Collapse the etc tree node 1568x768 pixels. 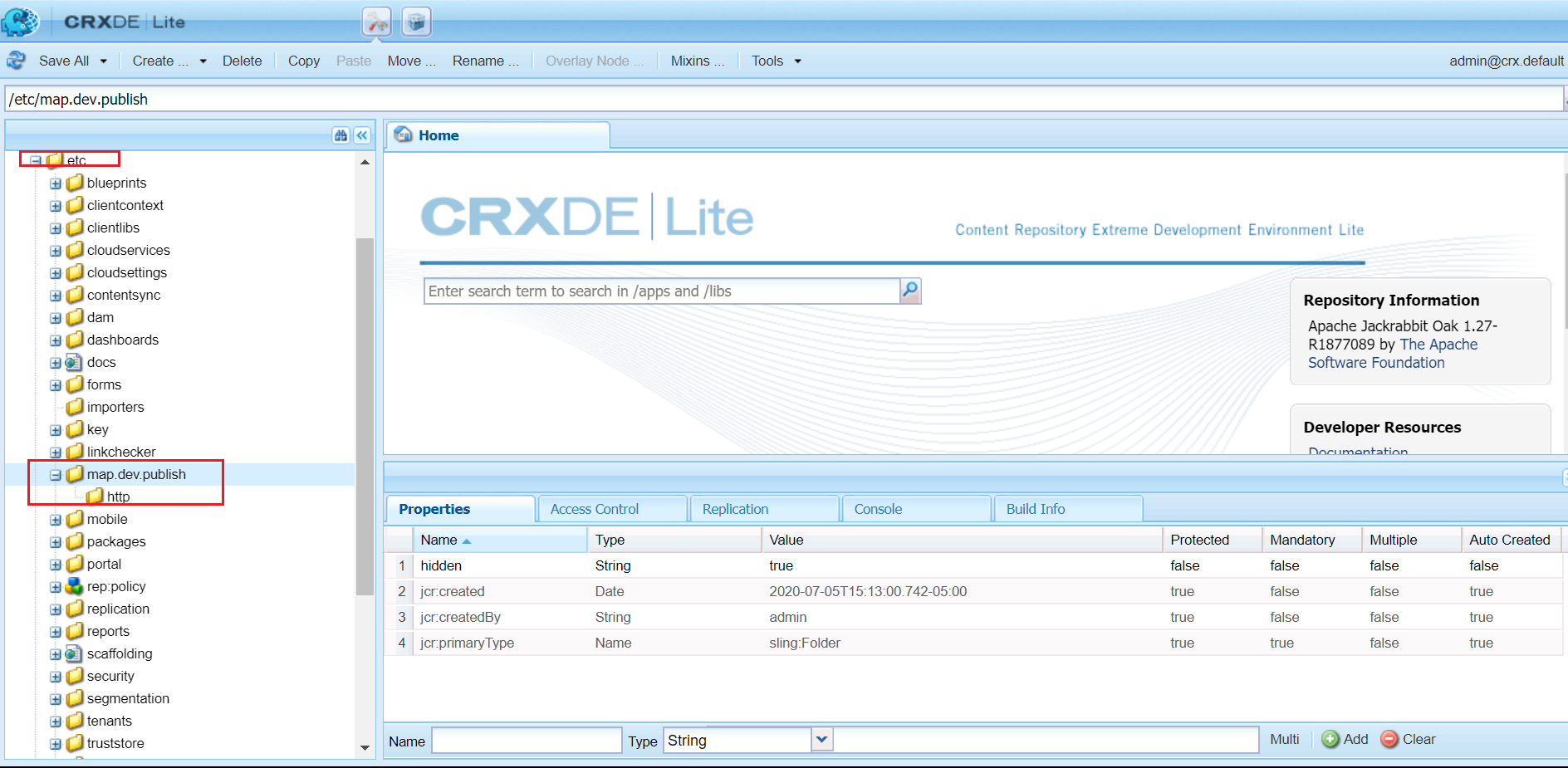[36, 160]
